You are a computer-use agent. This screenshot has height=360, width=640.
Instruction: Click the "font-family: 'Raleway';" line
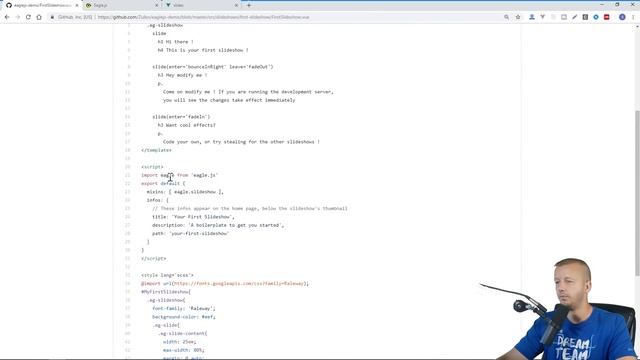[x=184, y=309]
